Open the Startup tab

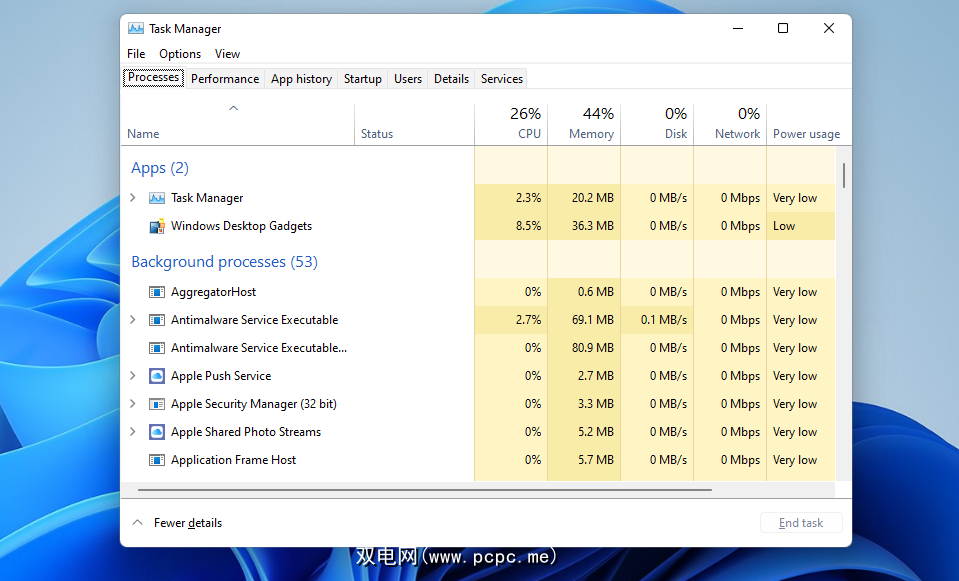tap(362, 79)
